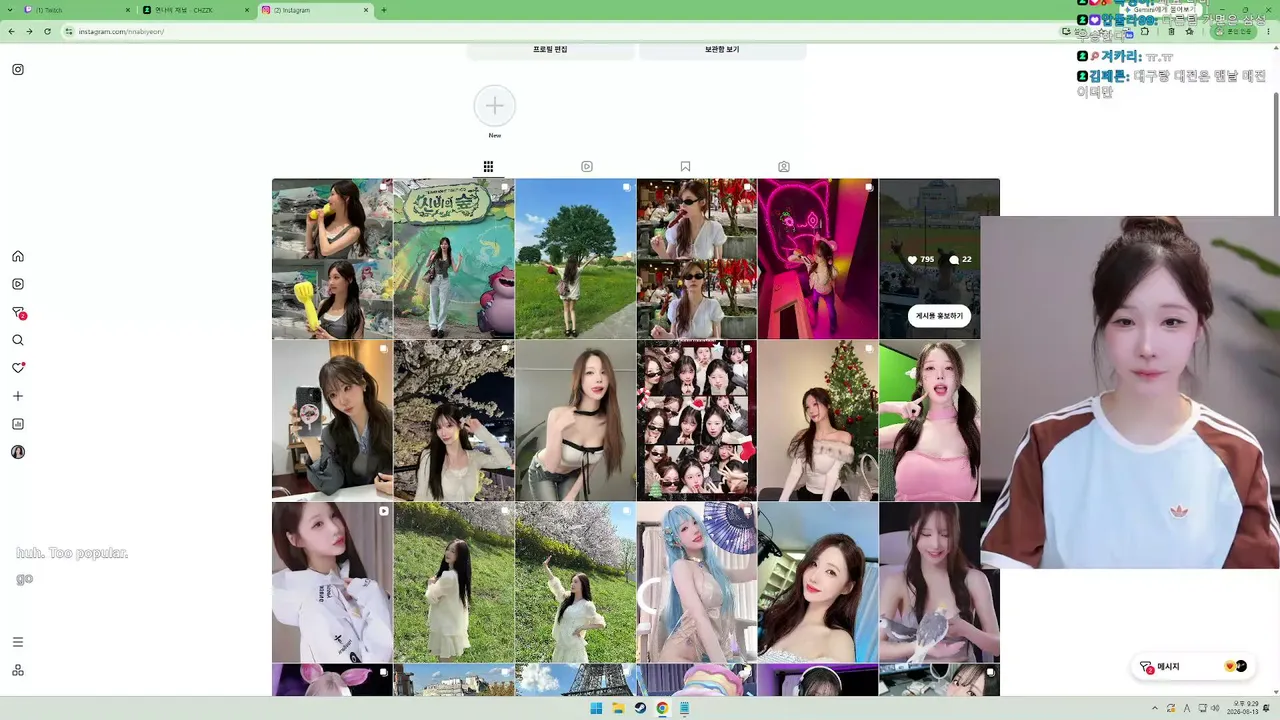Click the Chrome profile chip
The width and height of the screenshot is (1280, 720).
pos(1232,31)
